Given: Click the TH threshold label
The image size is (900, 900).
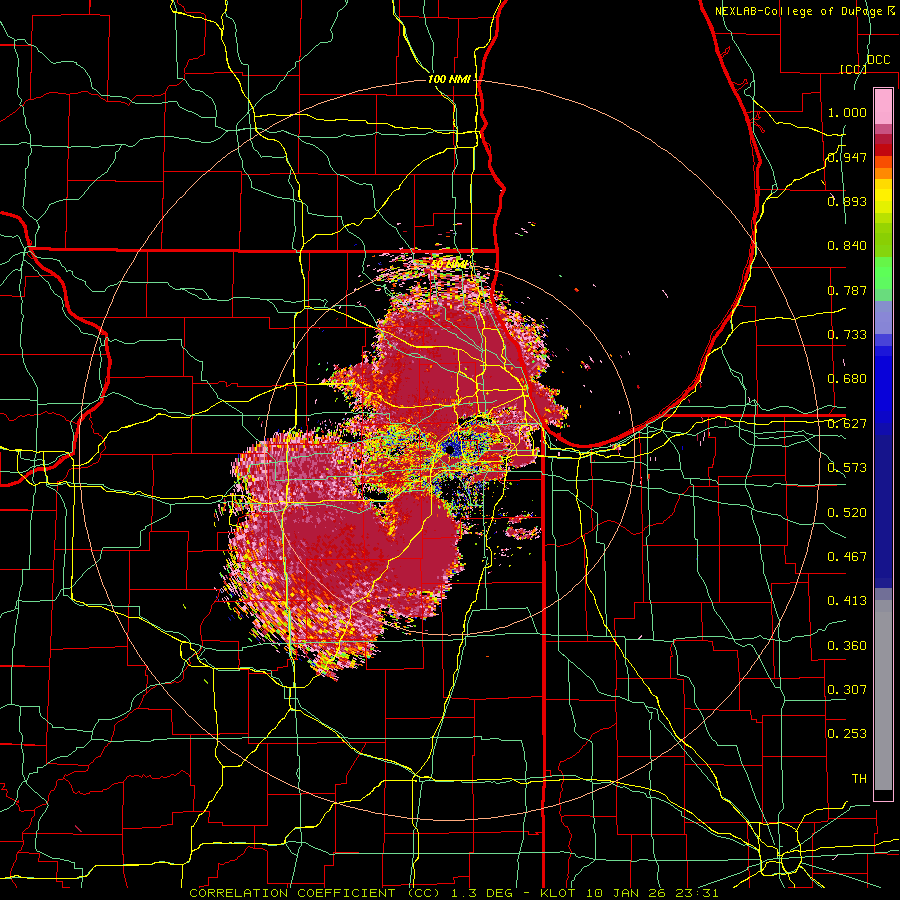Looking at the screenshot, I should coord(859,779).
